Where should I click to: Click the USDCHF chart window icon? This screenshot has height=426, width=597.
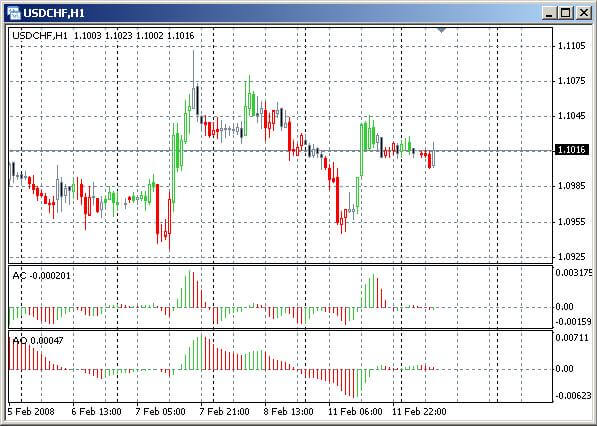(x=13, y=13)
